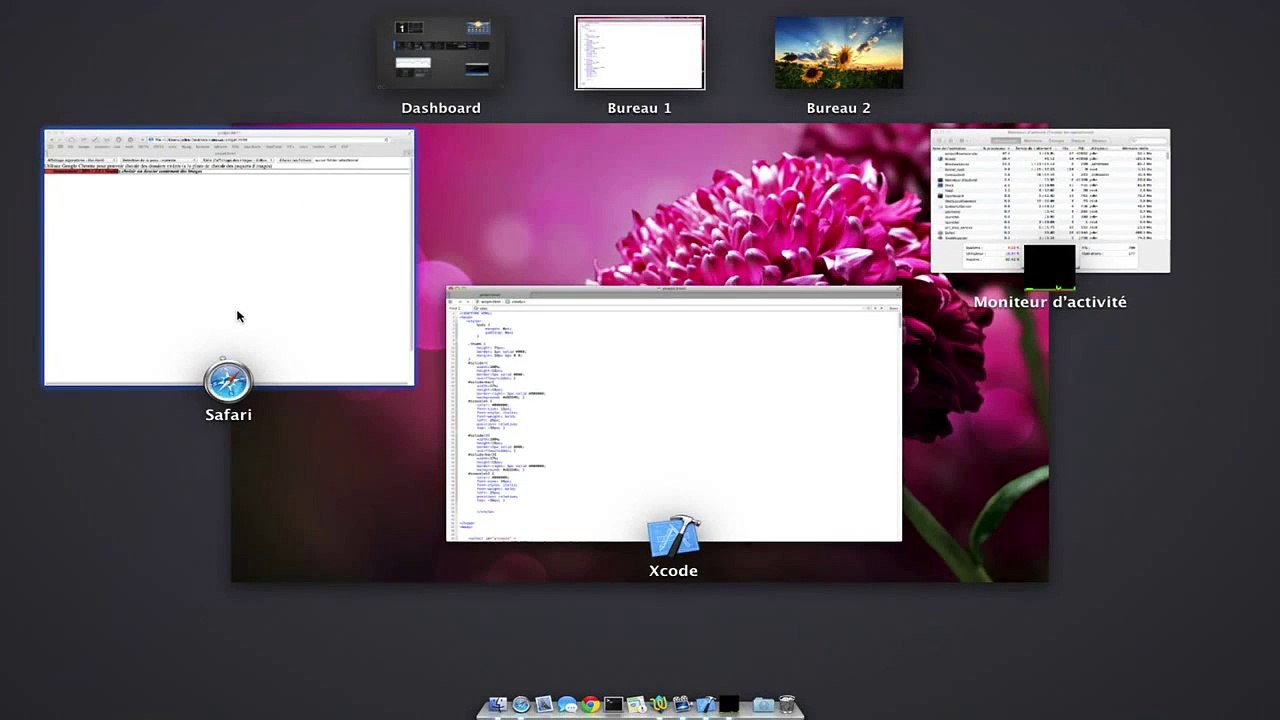
Task: Open Terminal from the Dock
Action: tap(614, 704)
